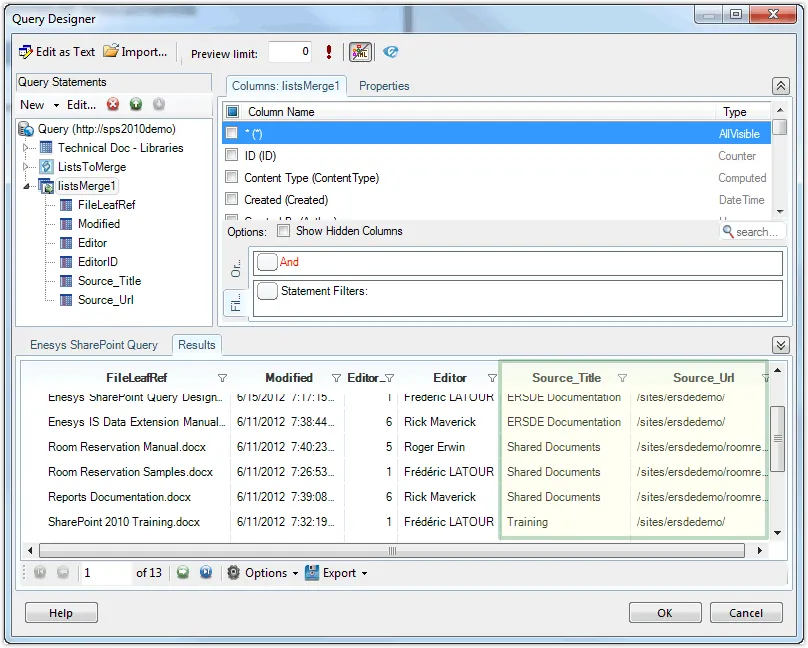Click the filter icon on Source_Title column
The height and width of the screenshot is (648, 808).
[x=622, y=378]
